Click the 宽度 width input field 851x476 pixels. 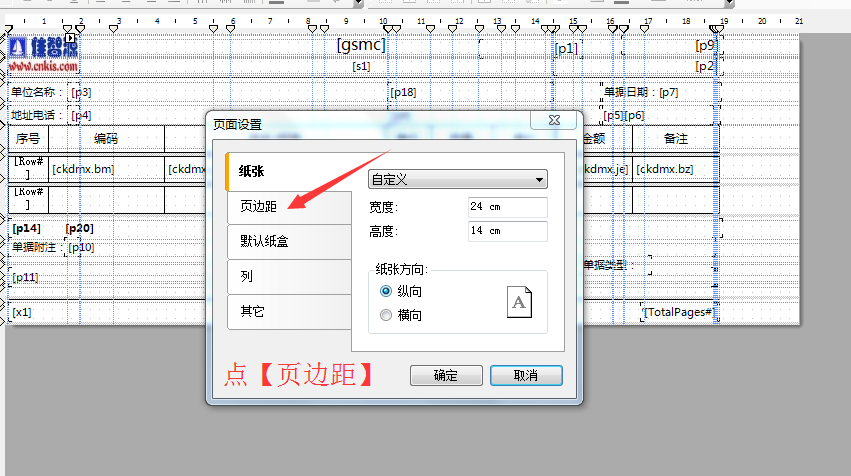[507, 207]
